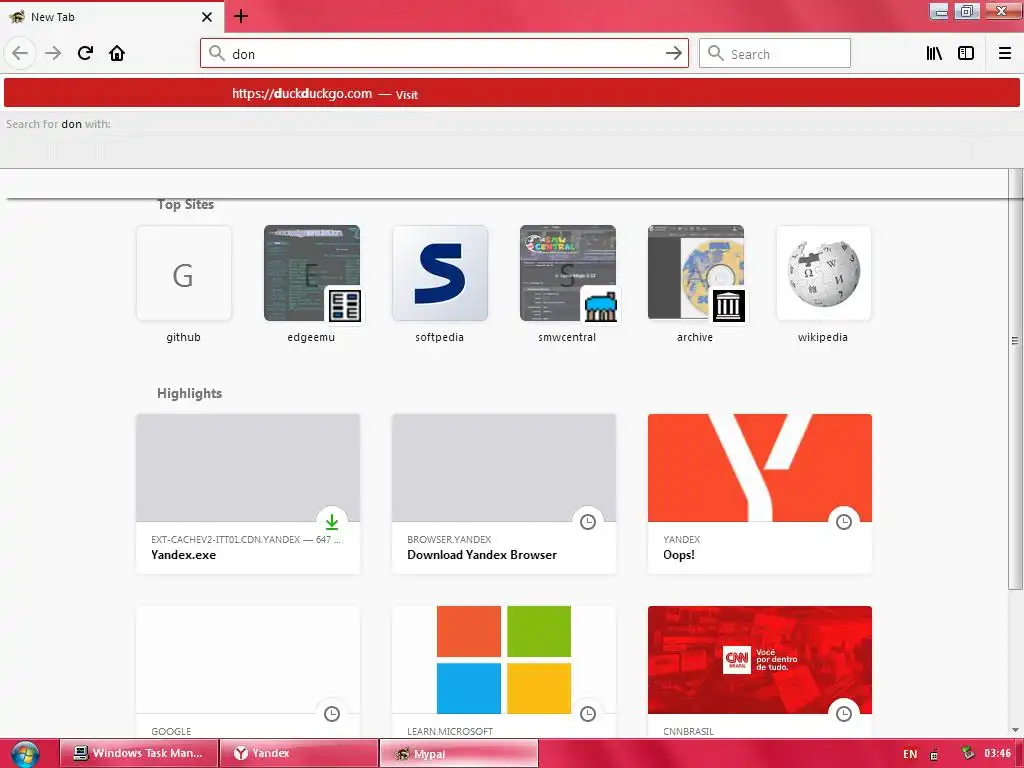Screen dimensions: 1024x768
Task: Go forward one page
Action: coord(53,53)
